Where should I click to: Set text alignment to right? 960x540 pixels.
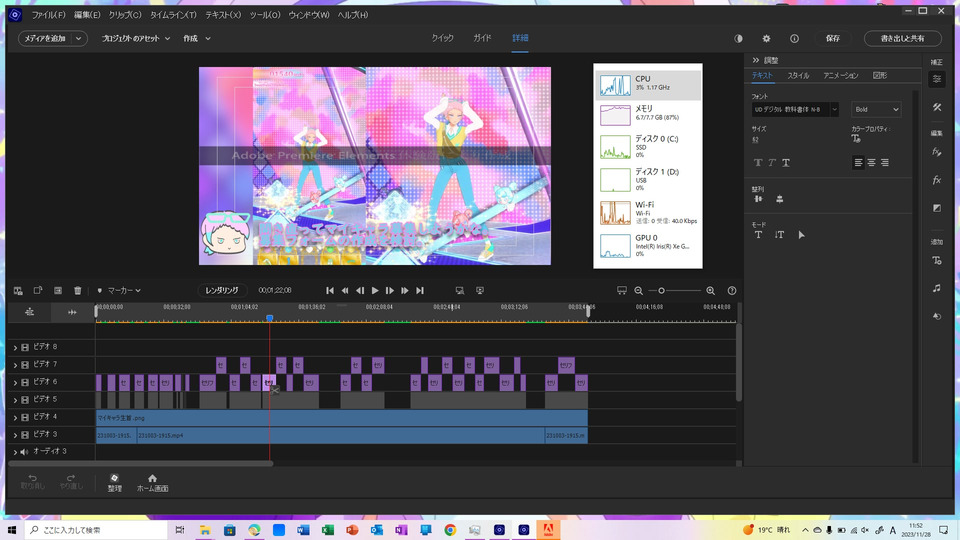coord(885,163)
